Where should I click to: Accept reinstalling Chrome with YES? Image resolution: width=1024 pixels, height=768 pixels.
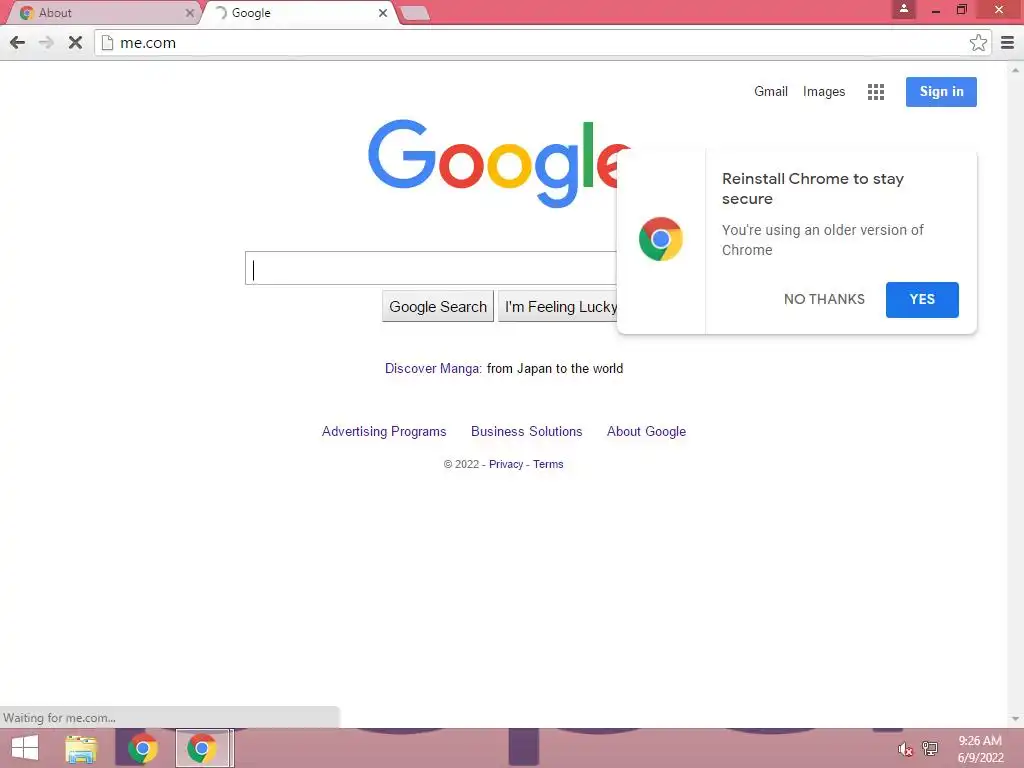(x=922, y=300)
